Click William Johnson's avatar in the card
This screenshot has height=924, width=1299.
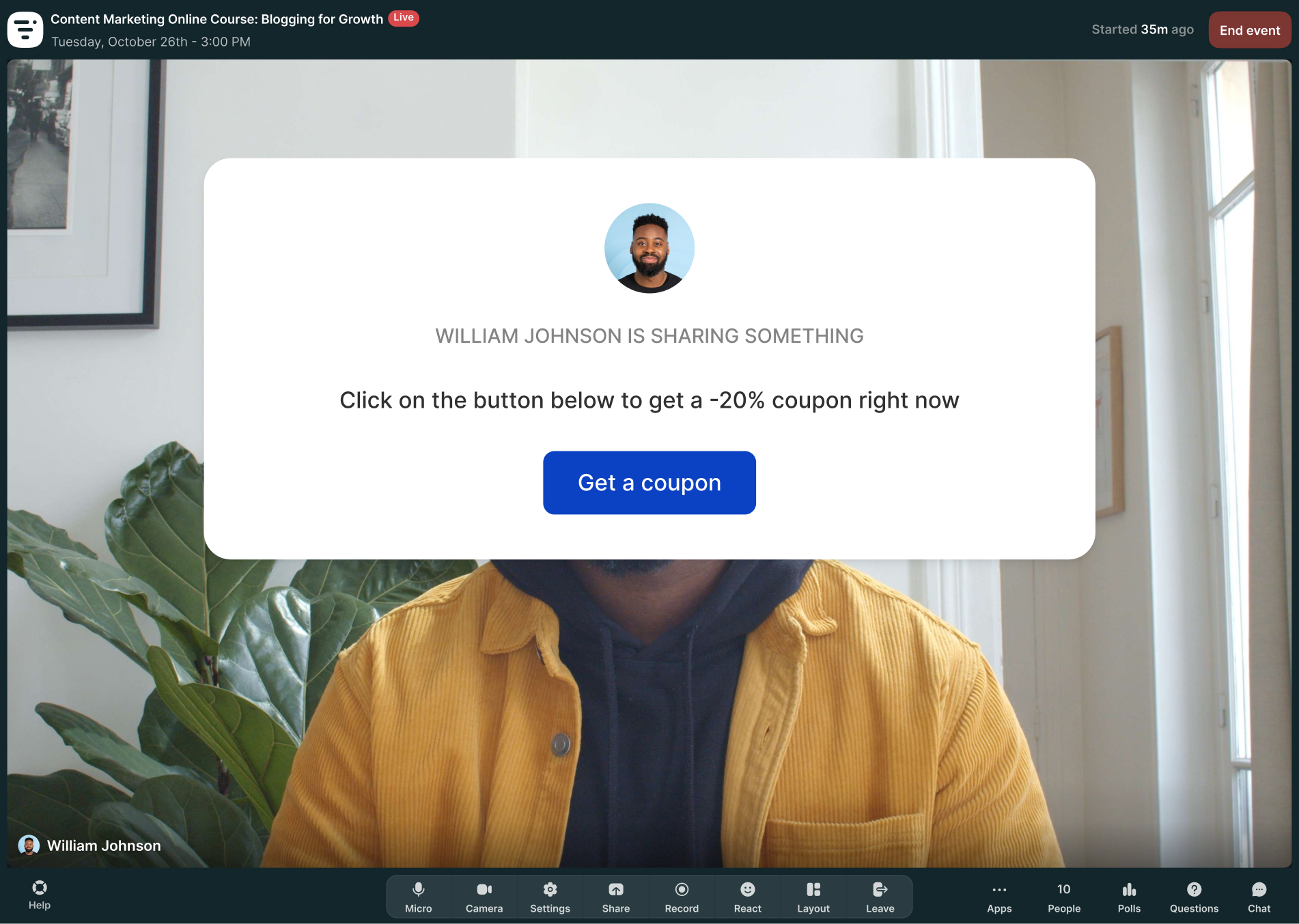tap(649, 248)
